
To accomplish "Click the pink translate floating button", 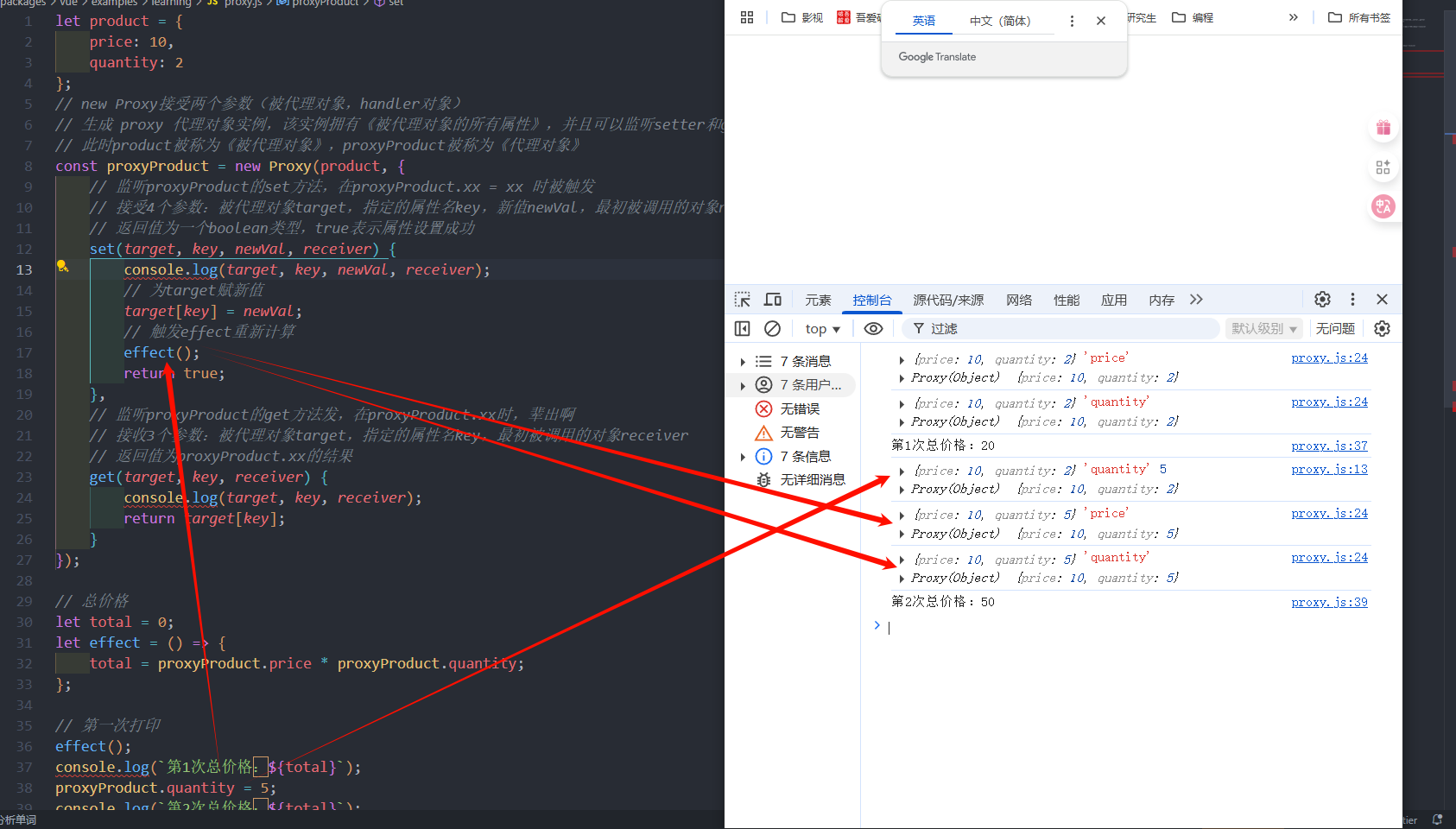I will (x=1383, y=206).
